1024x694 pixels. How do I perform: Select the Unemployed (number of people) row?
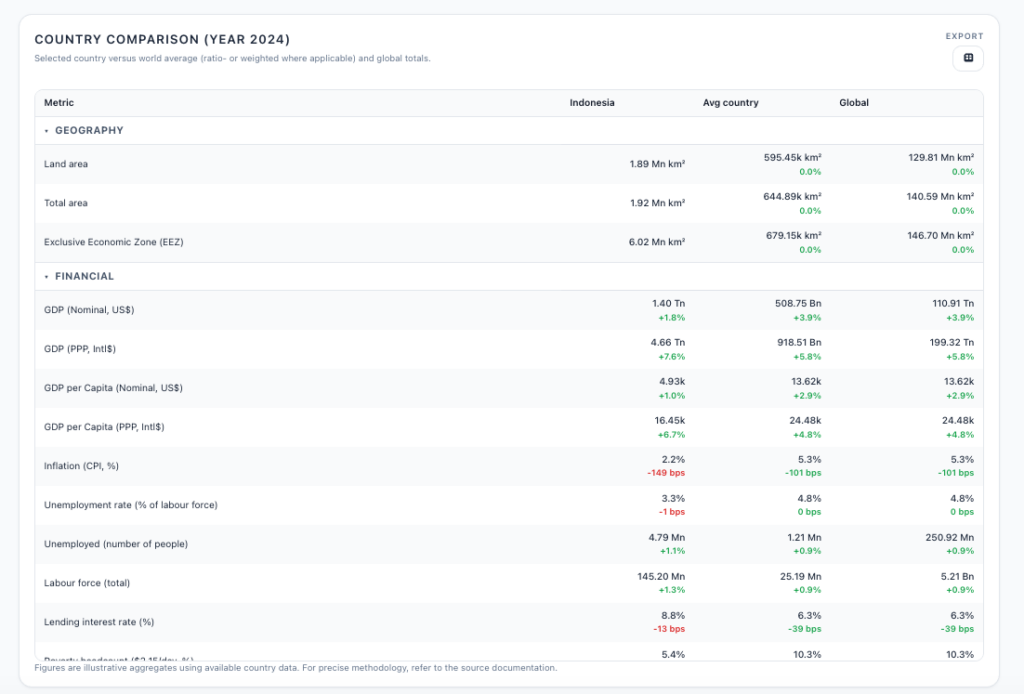click(116, 544)
